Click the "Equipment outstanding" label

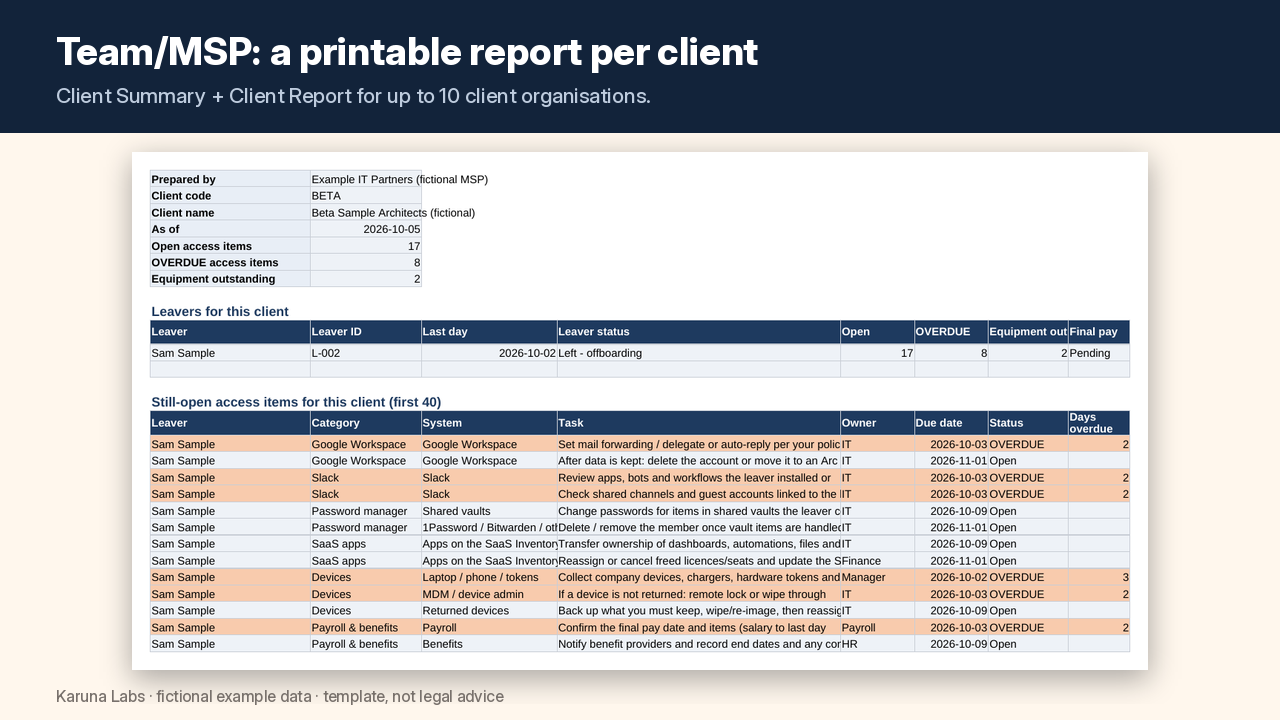coord(230,279)
